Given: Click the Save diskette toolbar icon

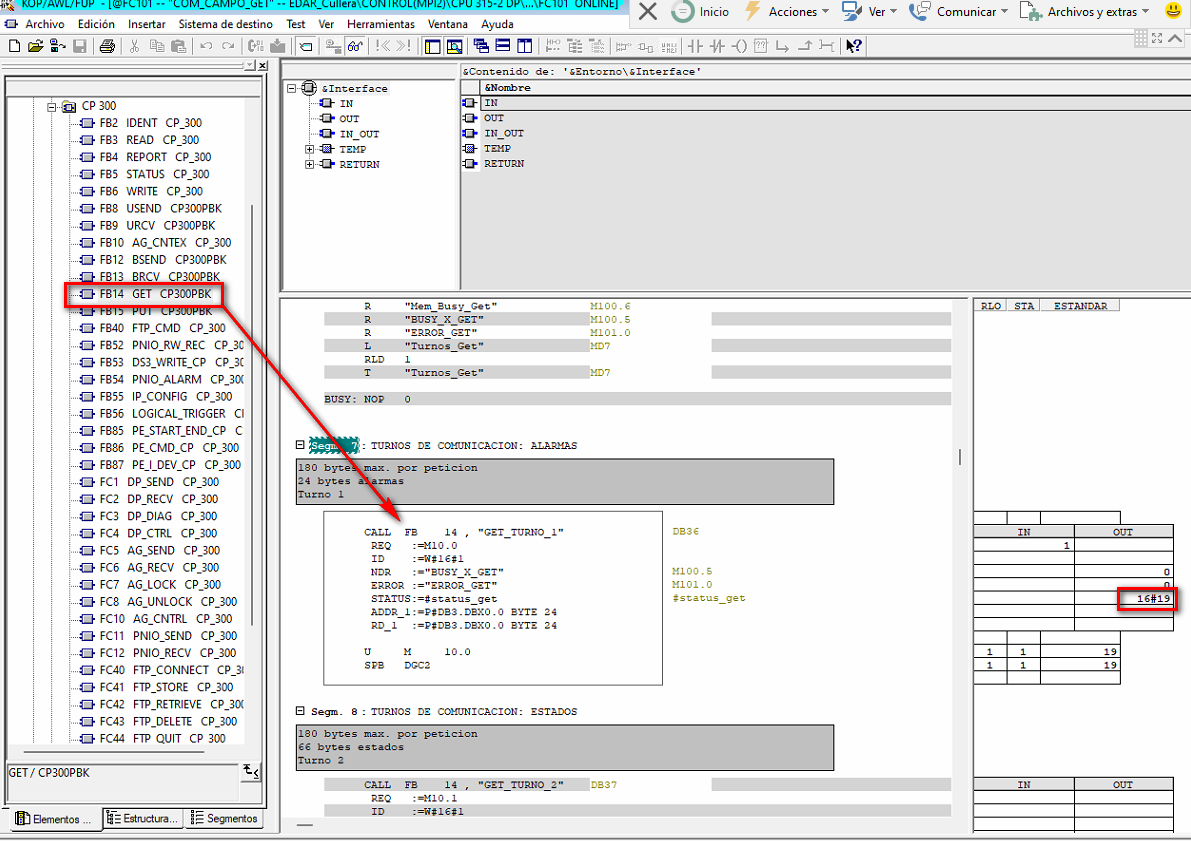Looking at the screenshot, I should pos(79,46).
